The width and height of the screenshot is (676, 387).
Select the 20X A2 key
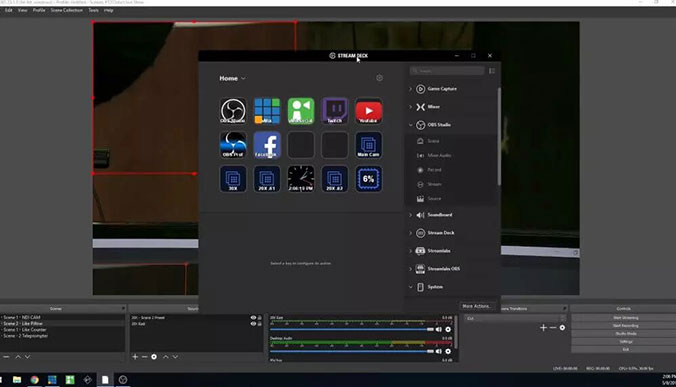[335, 178]
